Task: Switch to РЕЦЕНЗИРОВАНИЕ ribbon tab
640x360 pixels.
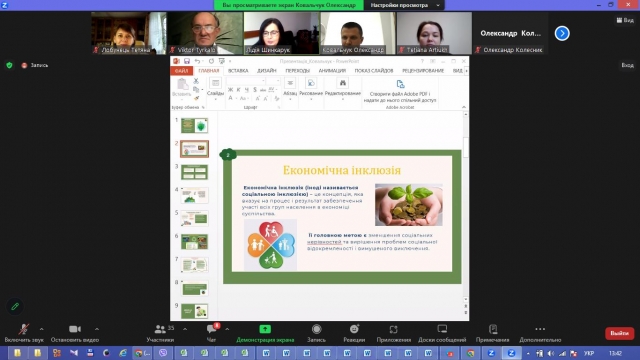Action: (x=423, y=71)
